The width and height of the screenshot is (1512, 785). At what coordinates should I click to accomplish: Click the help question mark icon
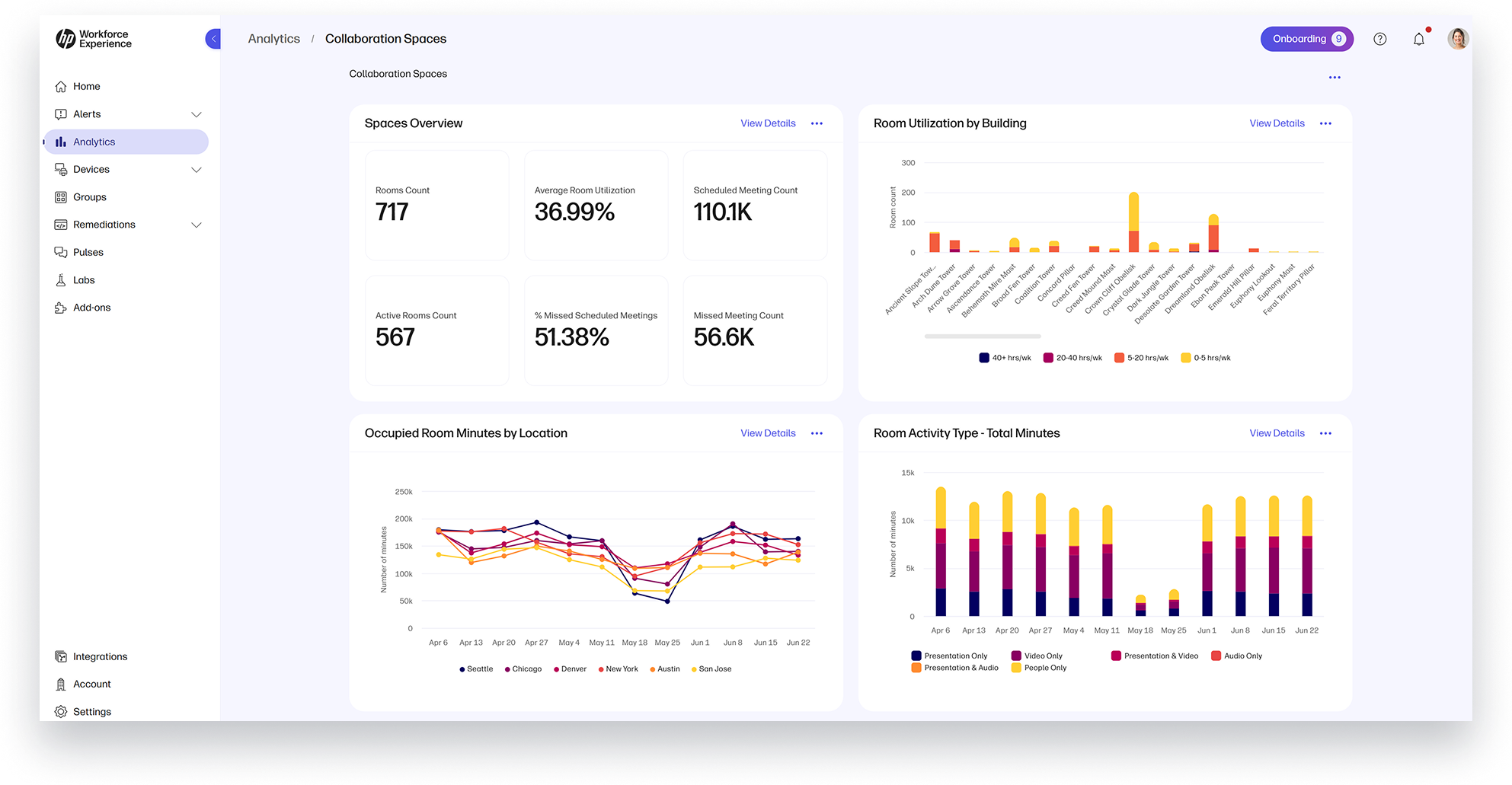pos(1380,39)
